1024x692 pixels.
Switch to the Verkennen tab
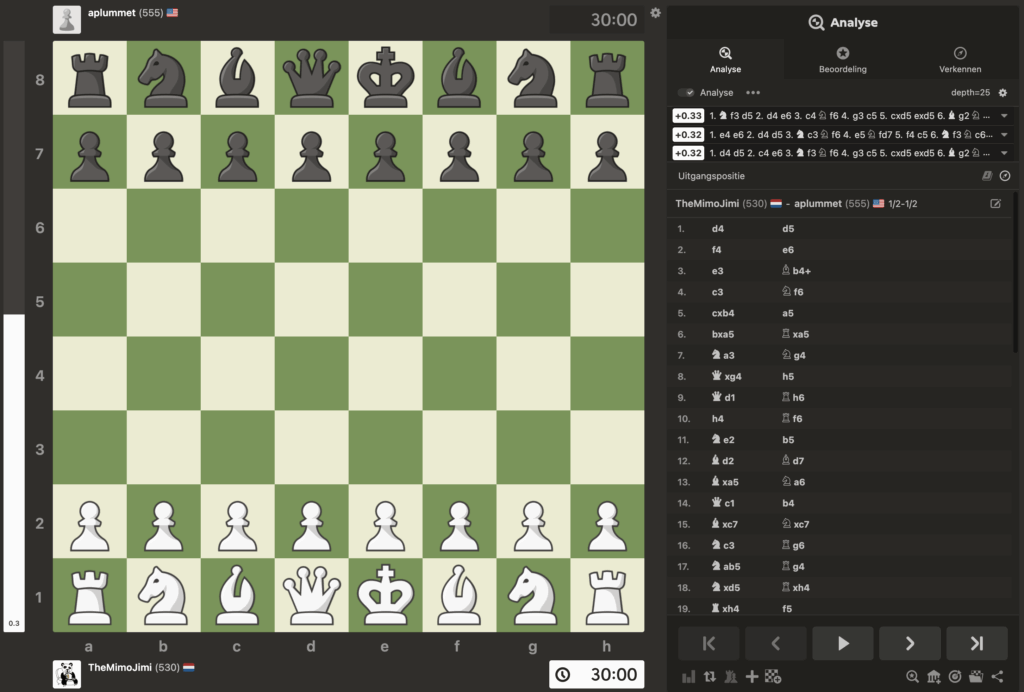pyautogui.click(x=959, y=60)
